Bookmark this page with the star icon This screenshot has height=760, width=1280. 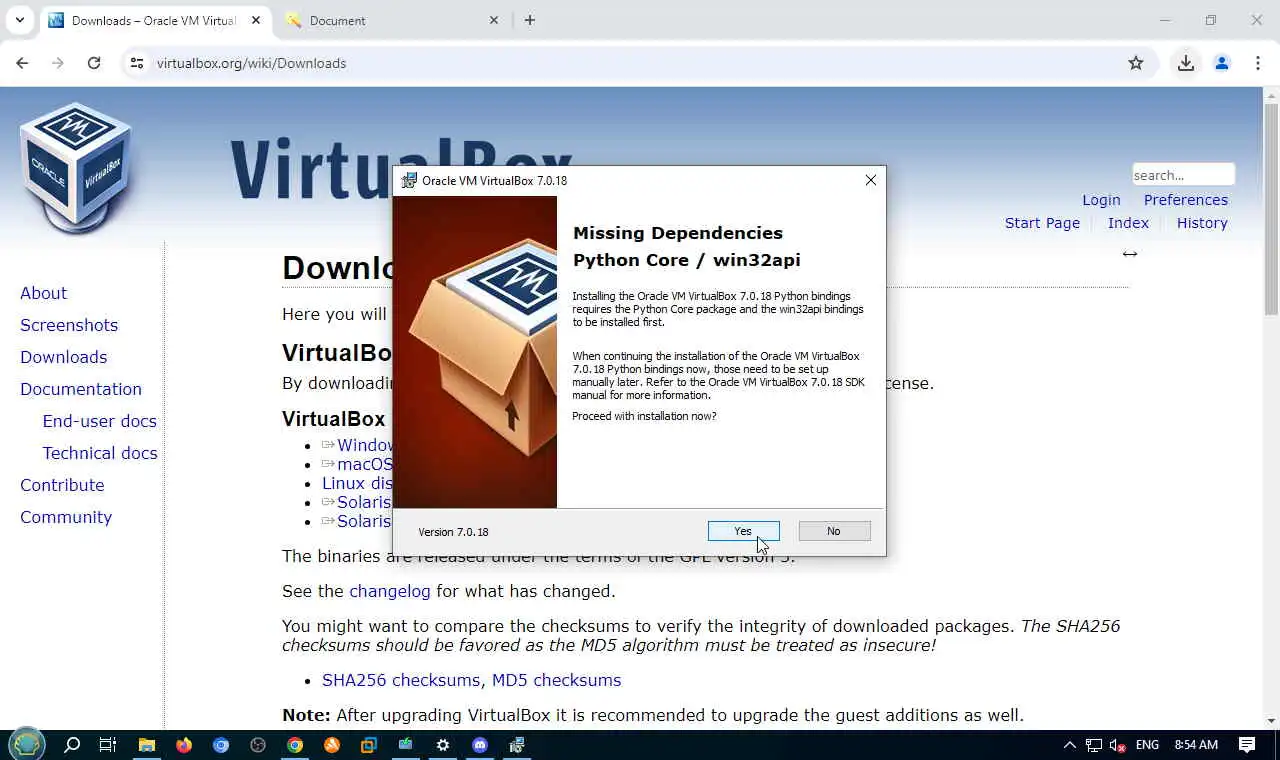coord(1136,63)
